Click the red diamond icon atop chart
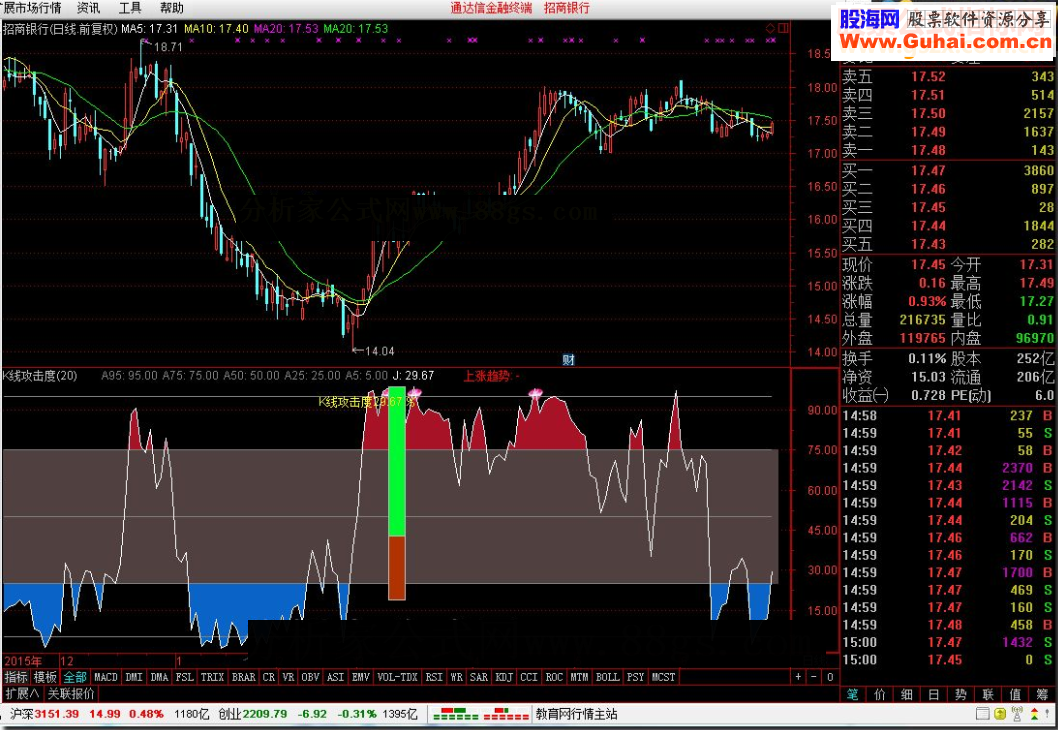Screen dimensions: 1058x730 (770, 28)
